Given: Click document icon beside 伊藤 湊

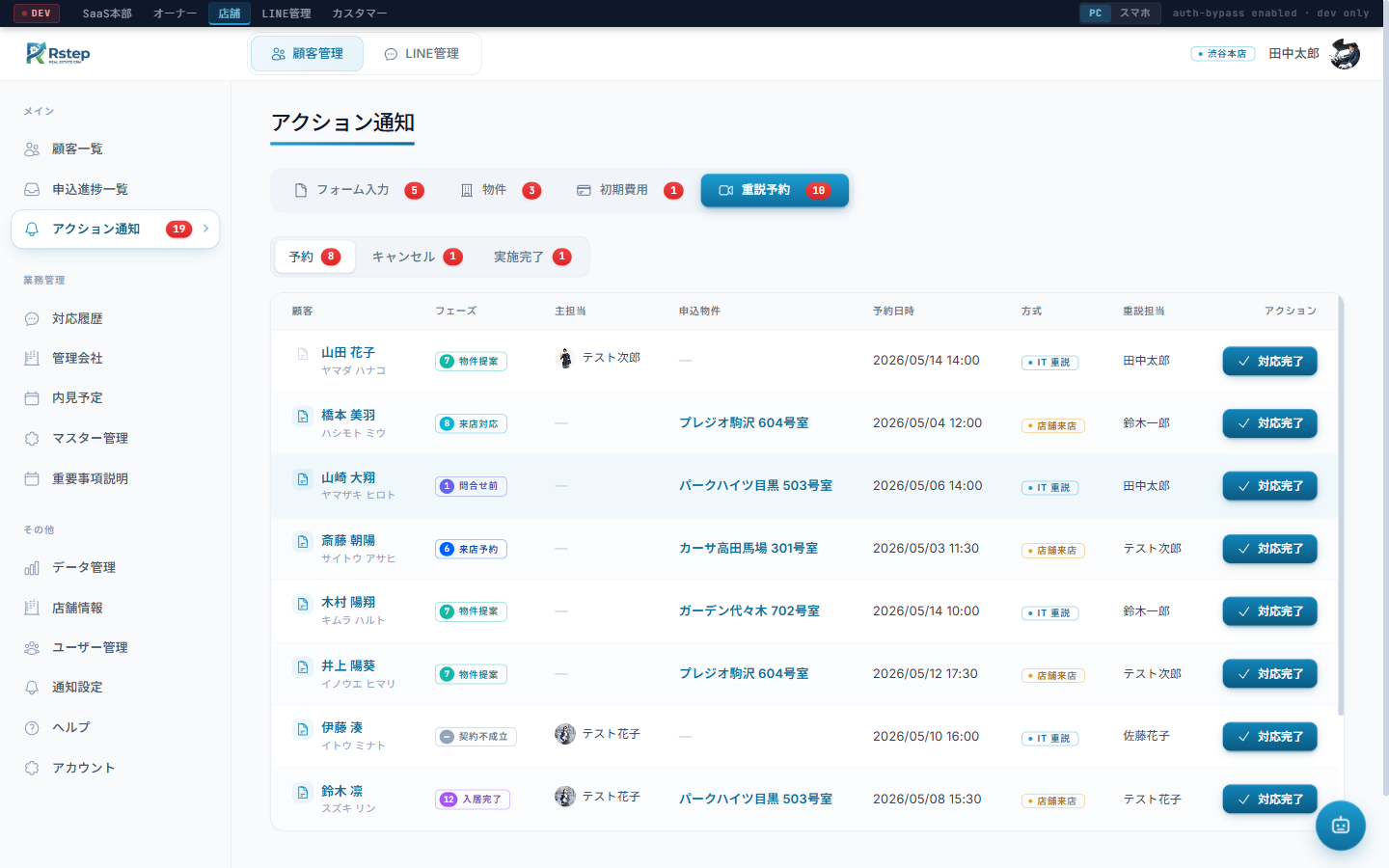Looking at the screenshot, I should click(x=303, y=729).
